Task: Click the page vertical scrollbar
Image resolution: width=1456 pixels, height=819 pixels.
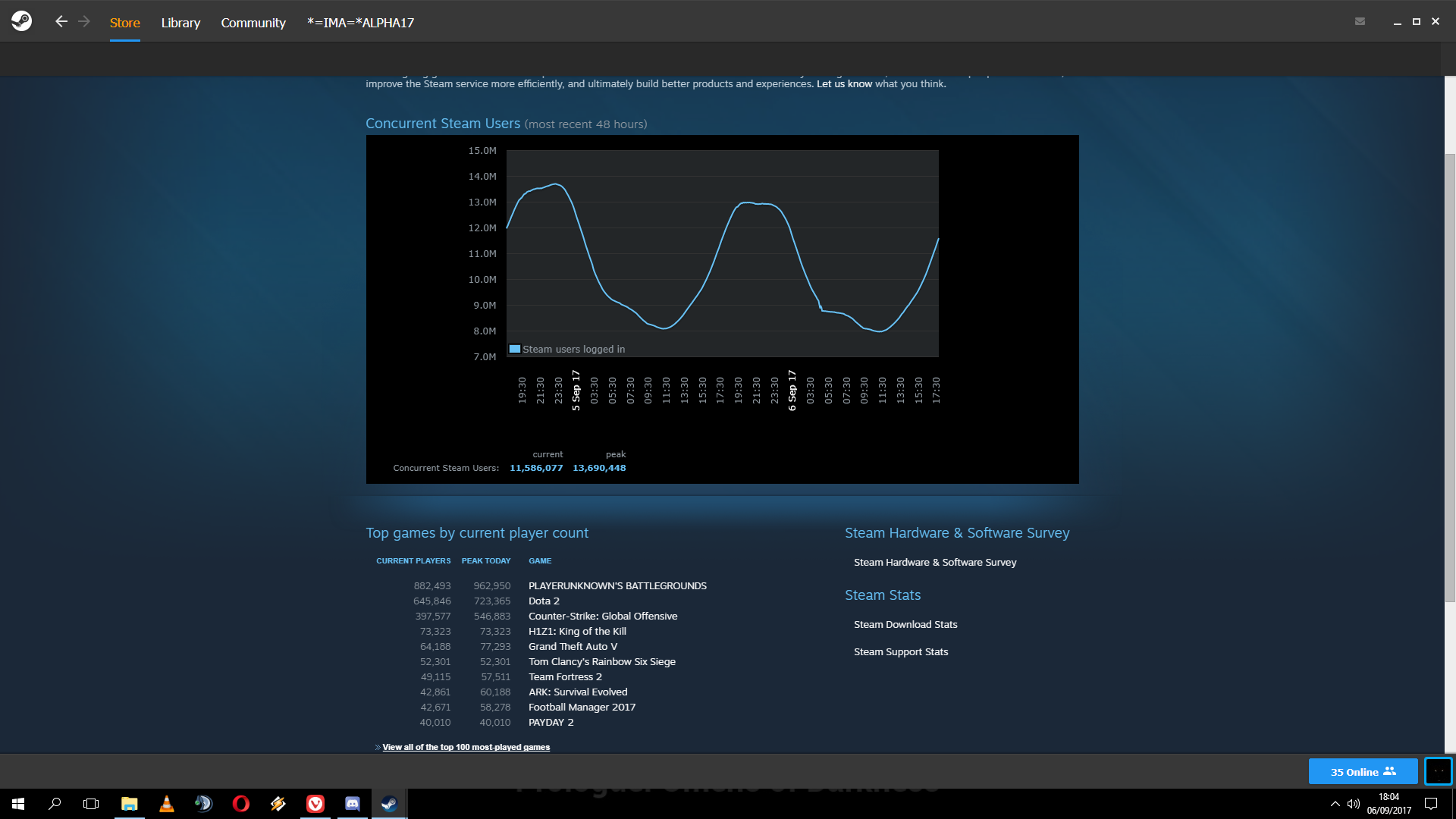Action: (1450, 378)
